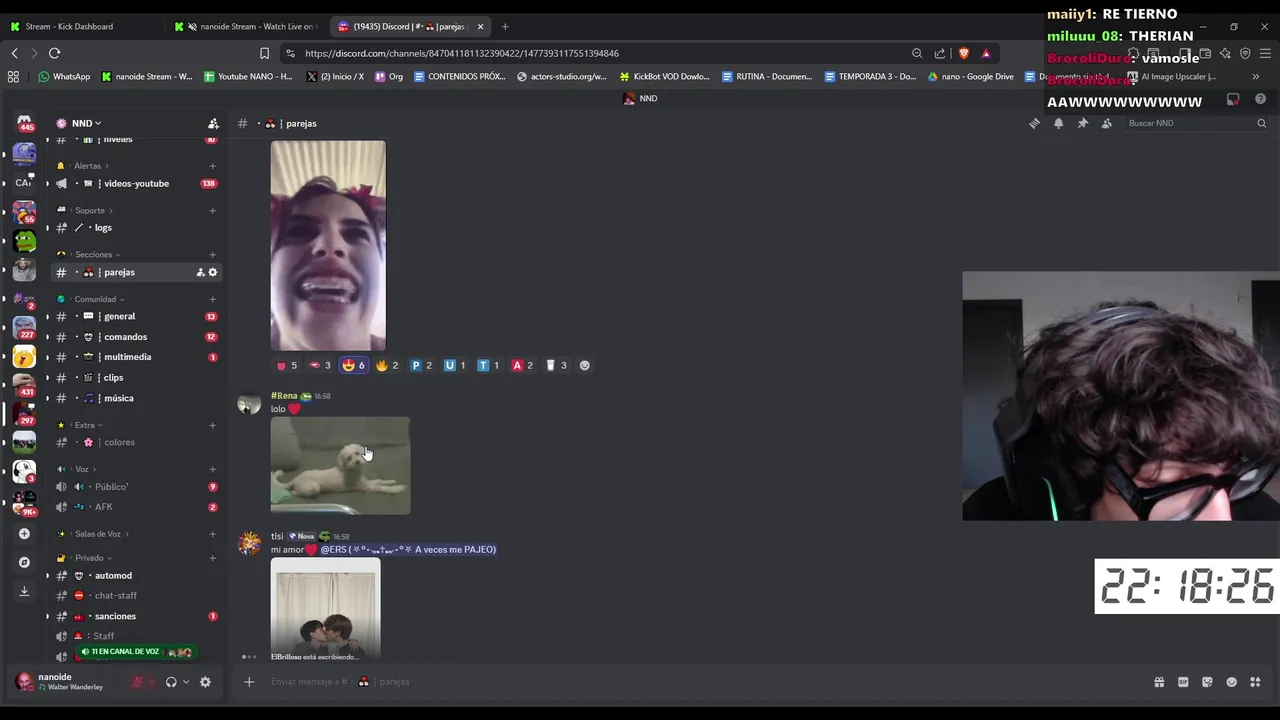This screenshot has height=720, width=1280.
Task: Open user settings gear icon
Action: [x=205, y=682]
